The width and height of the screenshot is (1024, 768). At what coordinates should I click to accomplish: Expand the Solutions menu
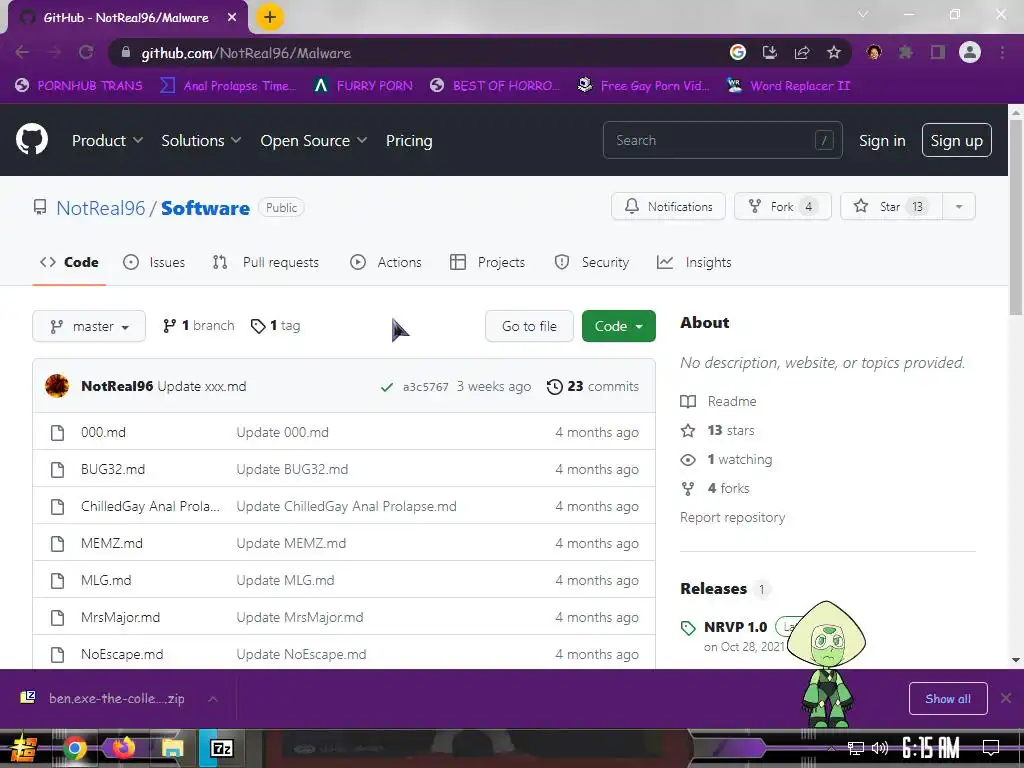click(201, 140)
